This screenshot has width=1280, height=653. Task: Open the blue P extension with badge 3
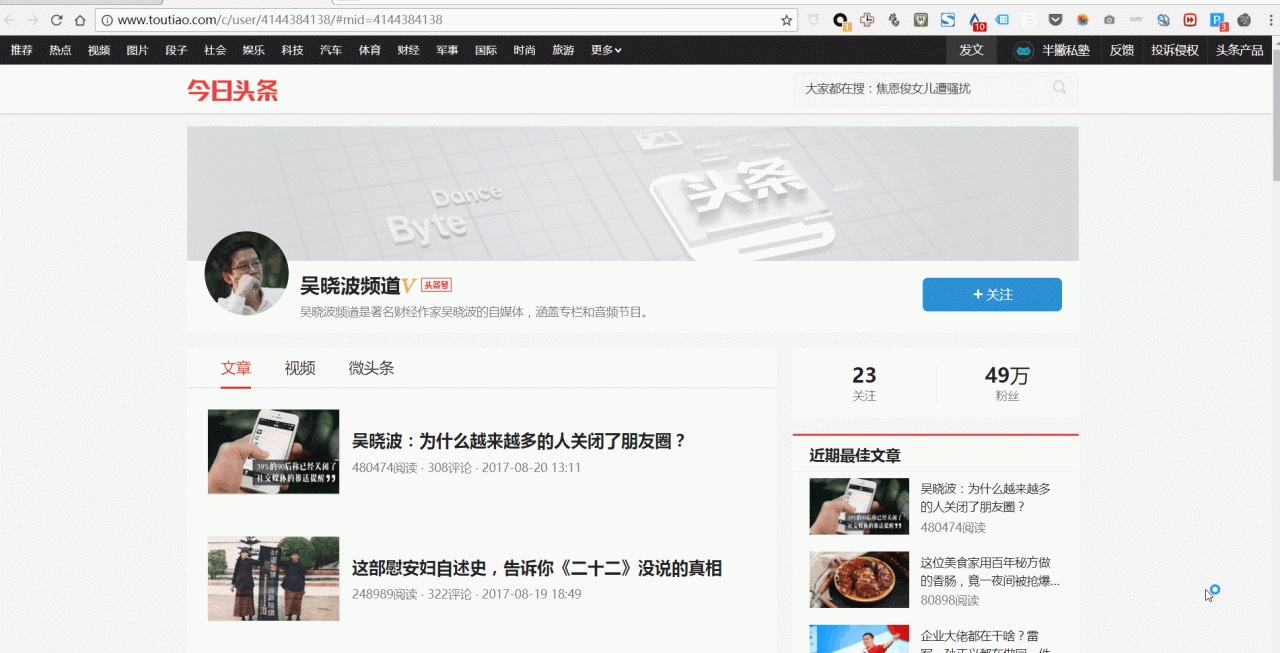(x=1218, y=20)
